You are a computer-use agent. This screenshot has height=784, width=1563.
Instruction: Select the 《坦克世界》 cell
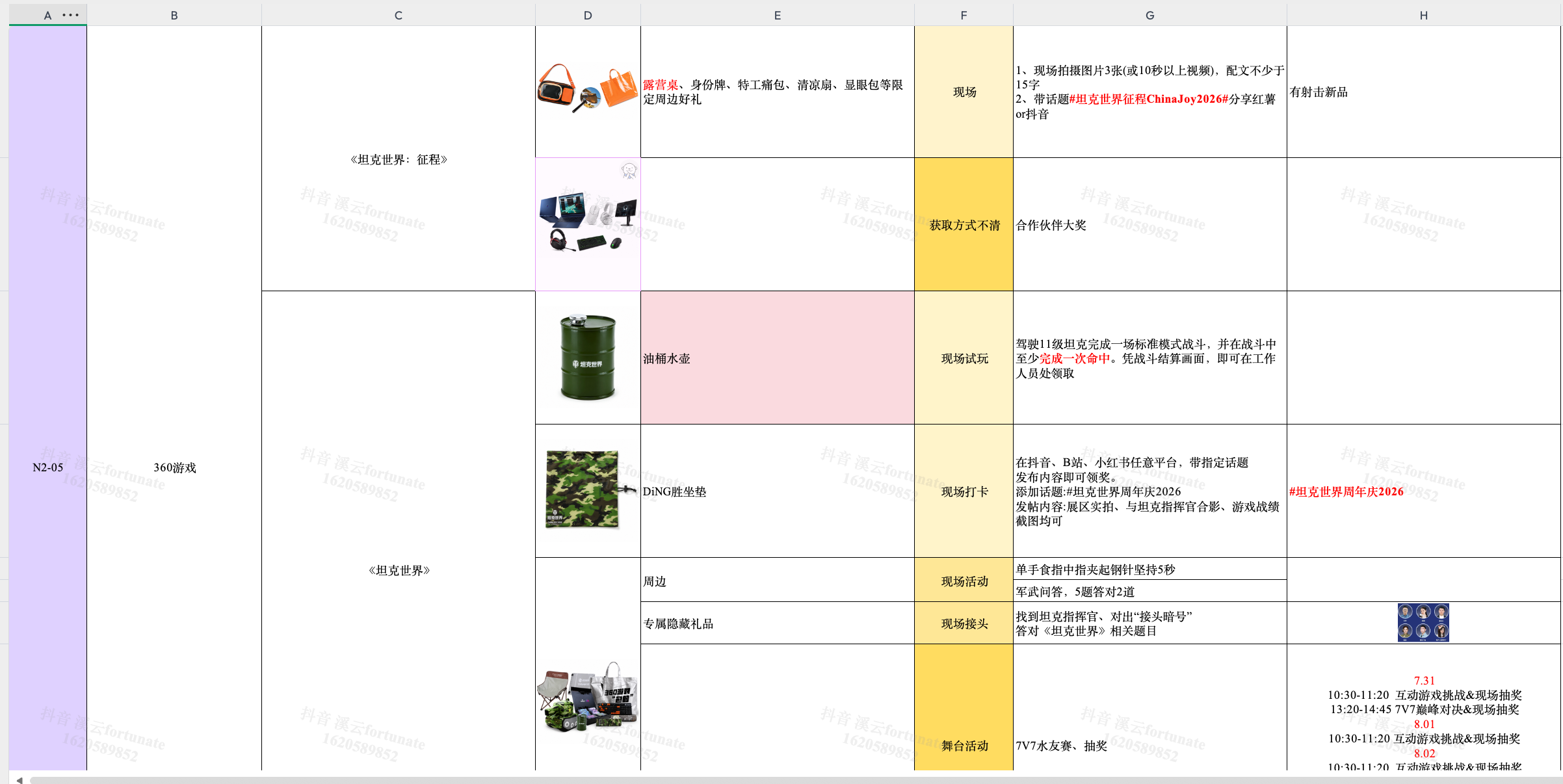(399, 530)
